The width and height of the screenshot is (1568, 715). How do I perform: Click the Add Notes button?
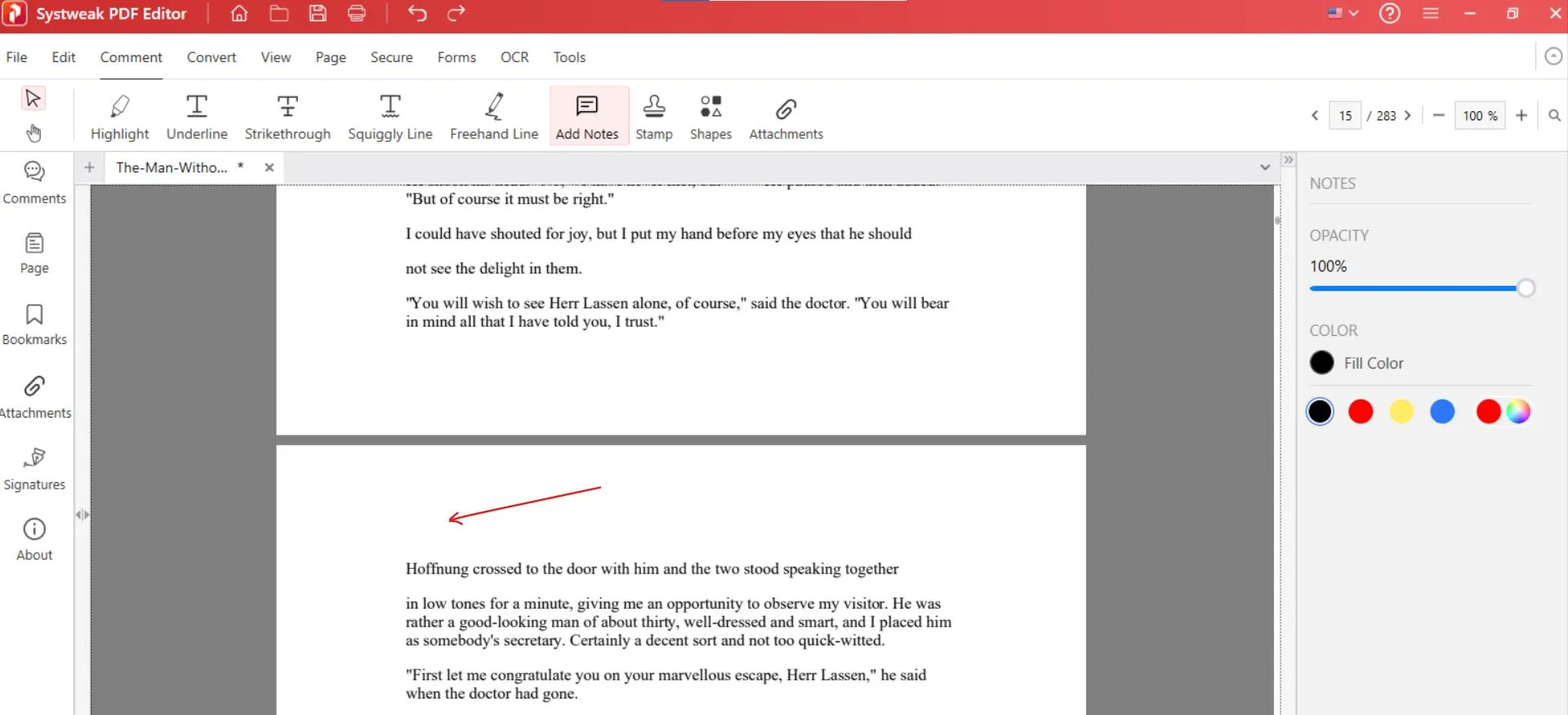(587, 116)
